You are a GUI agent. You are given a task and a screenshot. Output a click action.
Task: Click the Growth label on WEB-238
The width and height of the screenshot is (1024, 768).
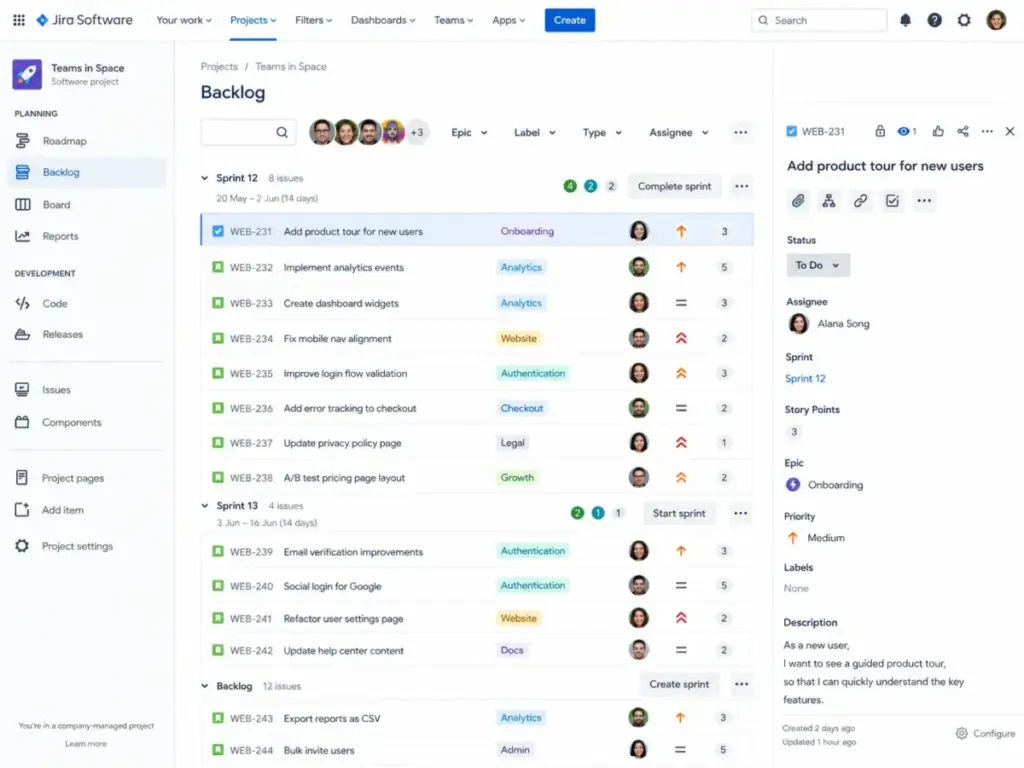[517, 477]
